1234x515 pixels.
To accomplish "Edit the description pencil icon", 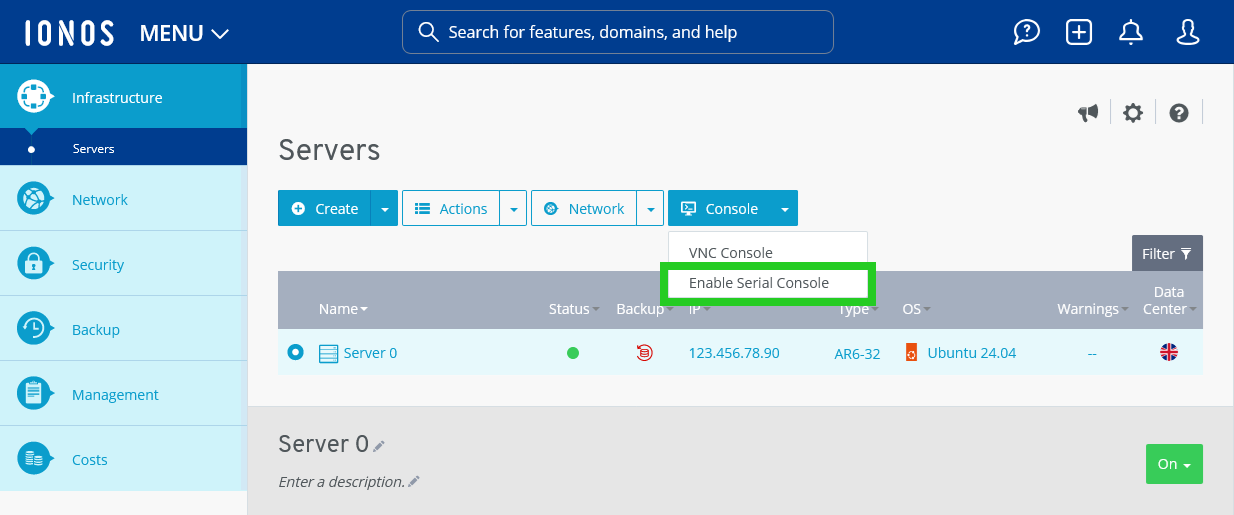I will pos(414,482).
